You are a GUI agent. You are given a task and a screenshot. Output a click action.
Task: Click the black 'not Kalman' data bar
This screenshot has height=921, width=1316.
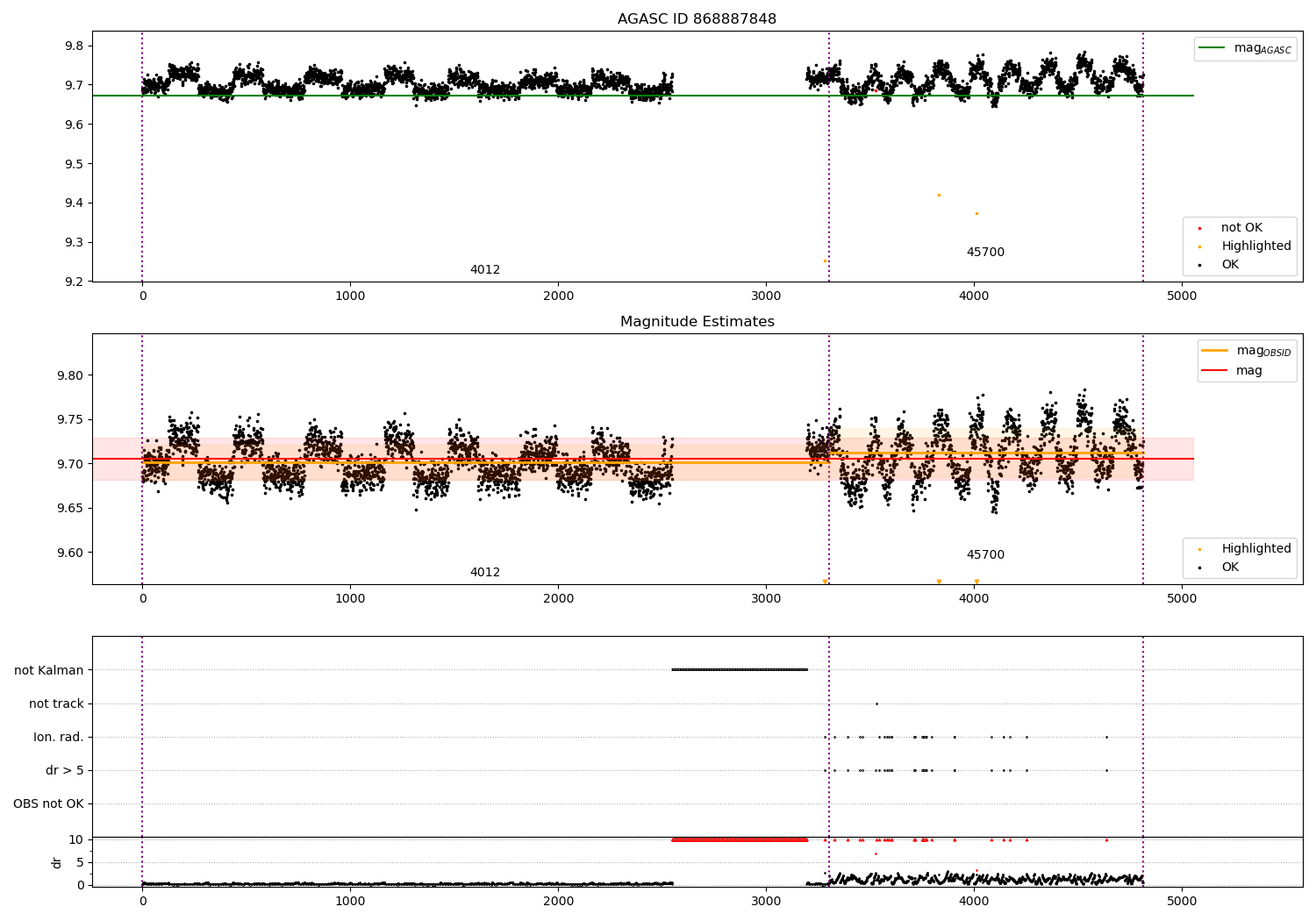tap(740, 670)
